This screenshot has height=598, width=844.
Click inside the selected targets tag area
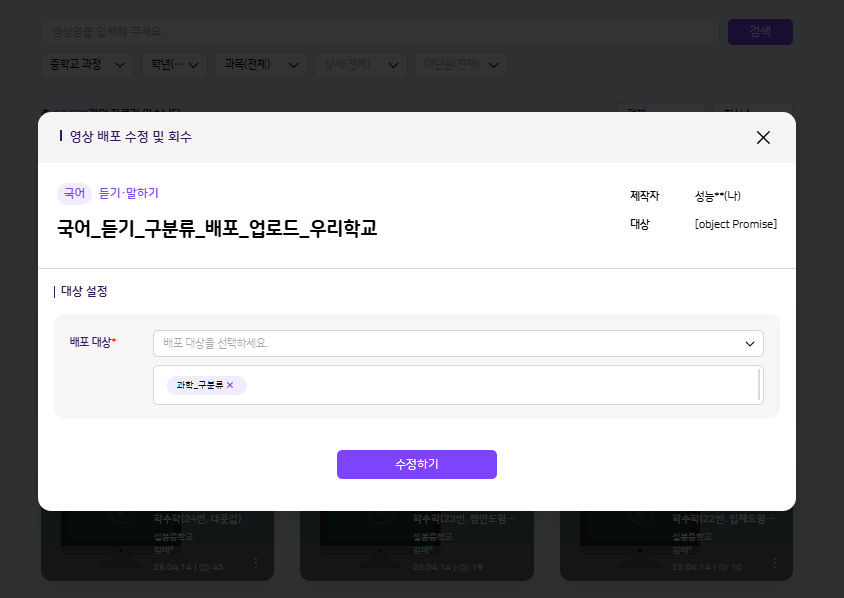coord(500,385)
